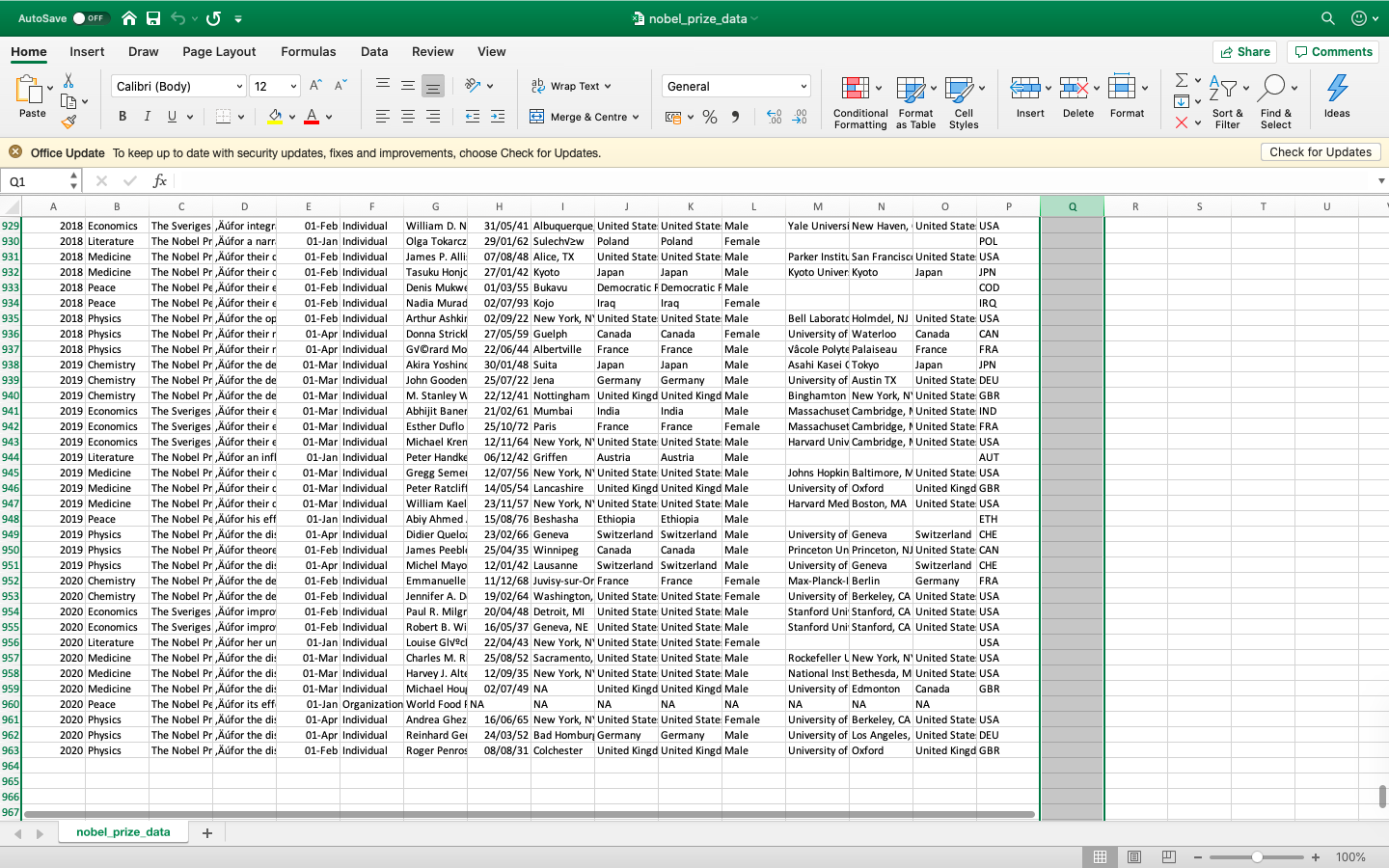The width and height of the screenshot is (1389, 868).
Task: Apply Bold formatting
Action: [x=122, y=116]
